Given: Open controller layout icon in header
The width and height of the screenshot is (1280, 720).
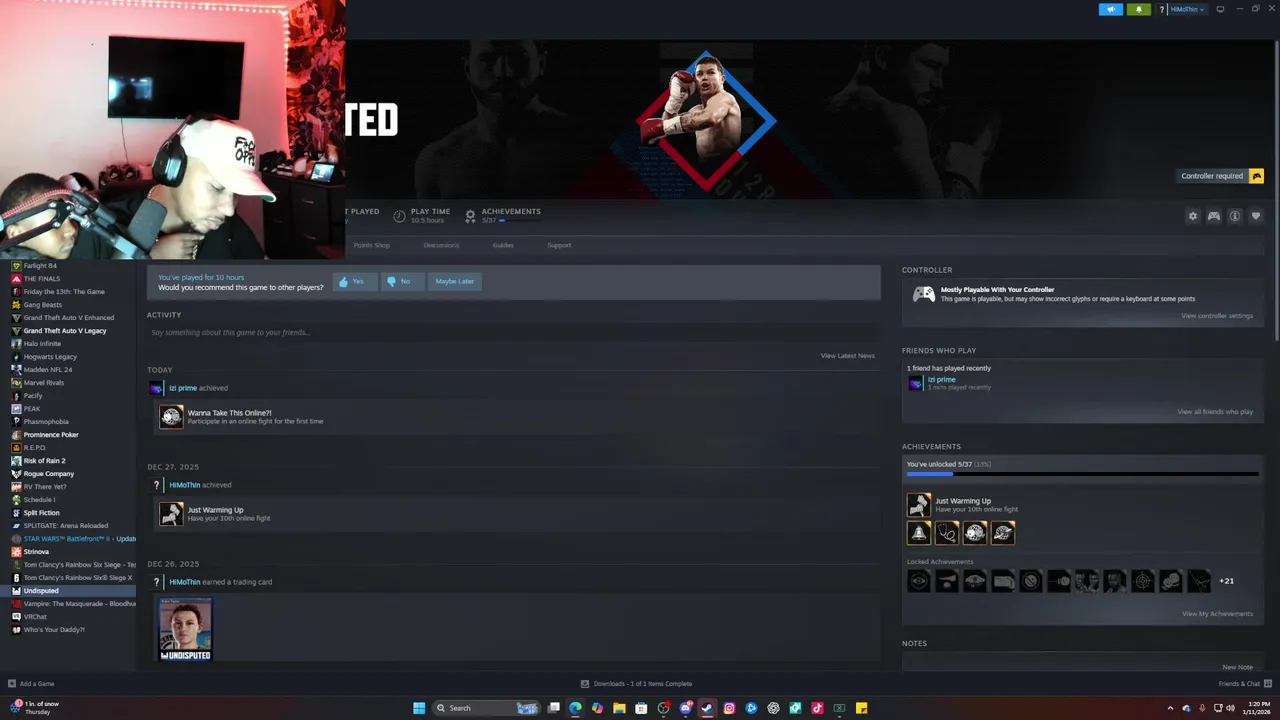Looking at the screenshot, I should [x=1213, y=216].
